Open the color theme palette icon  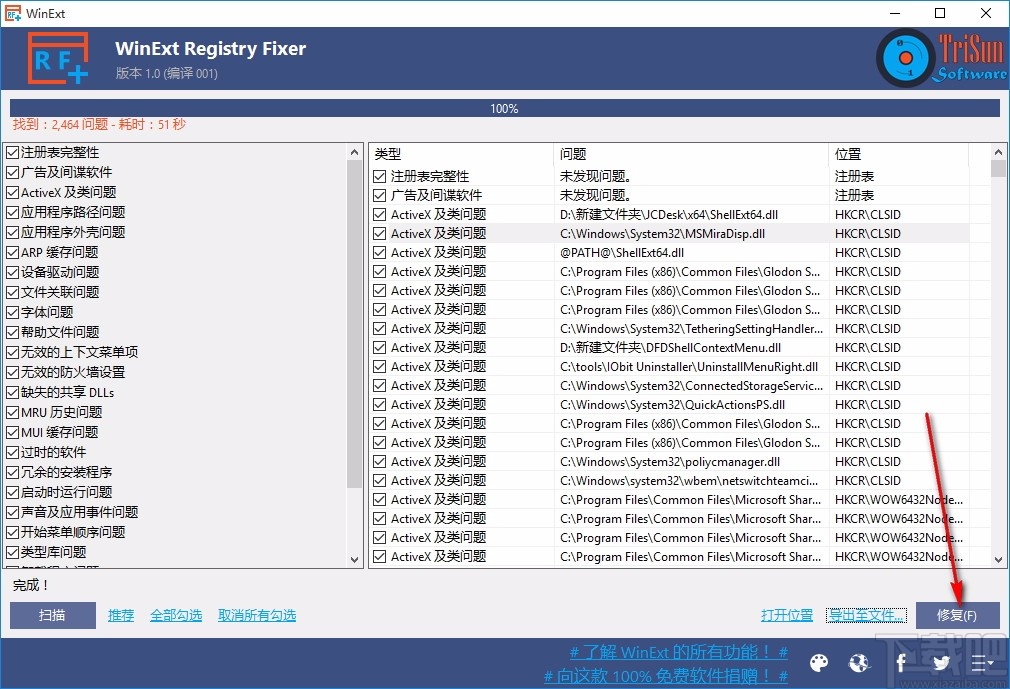(818, 663)
